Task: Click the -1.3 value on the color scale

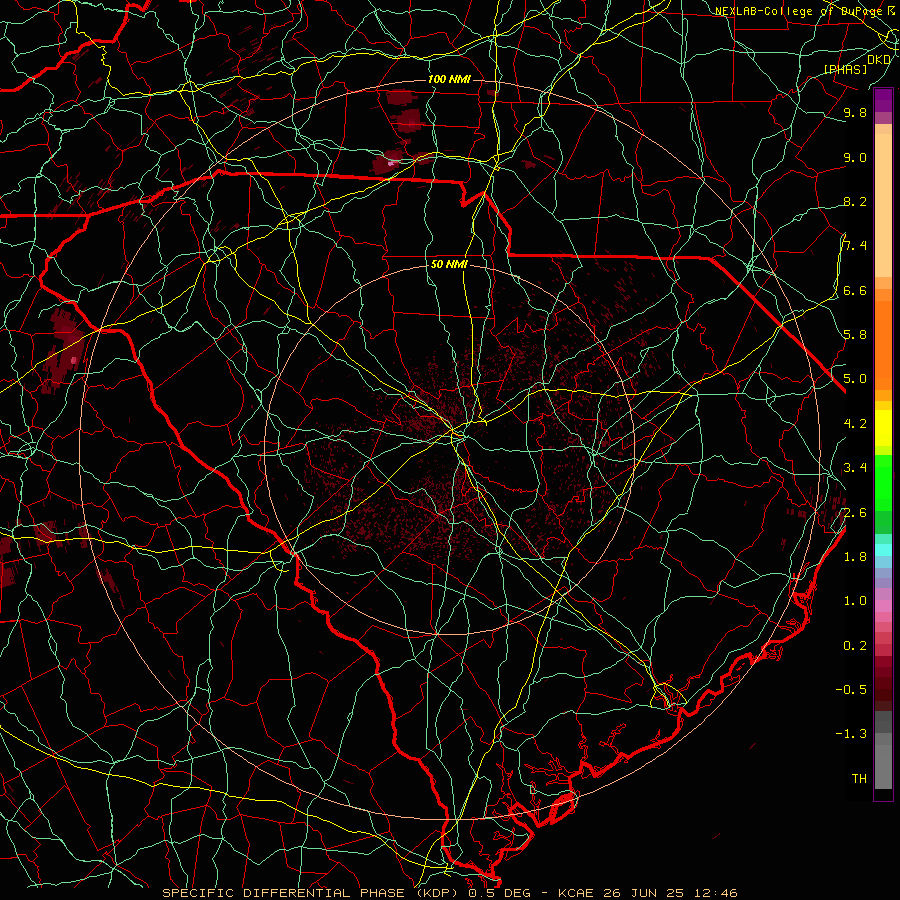Action: 851,734
